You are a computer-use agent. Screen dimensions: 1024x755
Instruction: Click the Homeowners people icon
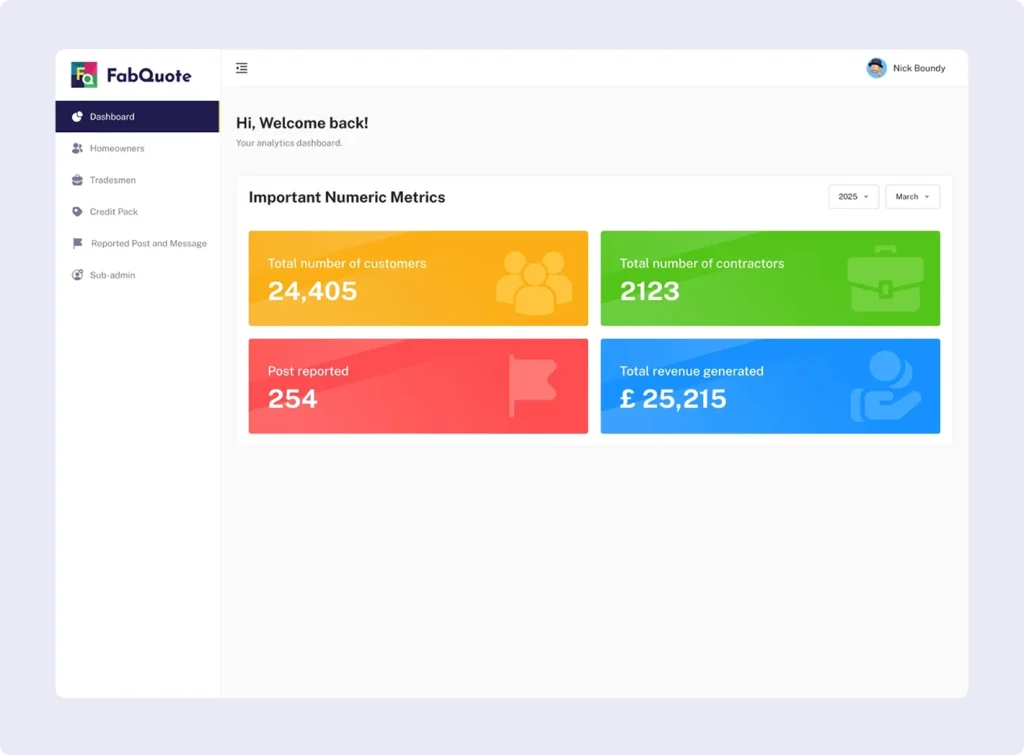tap(77, 148)
